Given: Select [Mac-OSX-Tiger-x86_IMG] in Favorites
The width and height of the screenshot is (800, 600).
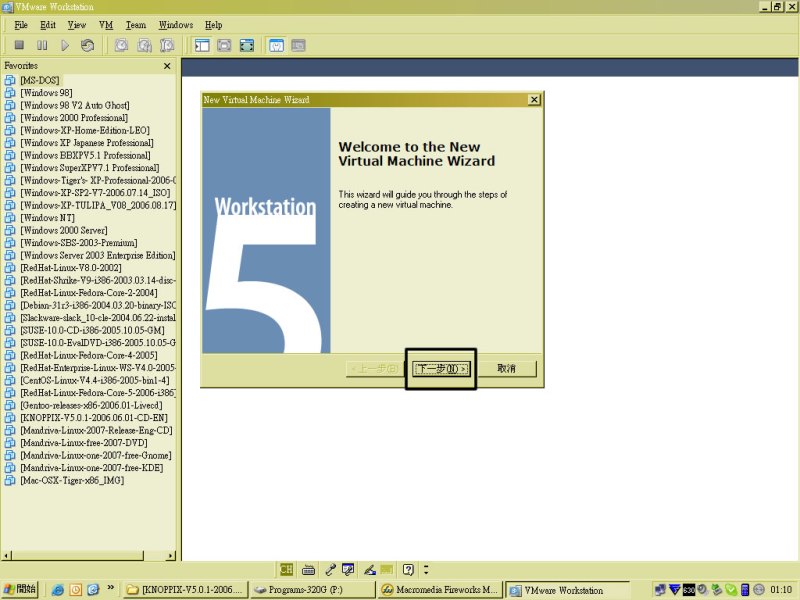Looking at the screenshot, I should tap(72, 480).
